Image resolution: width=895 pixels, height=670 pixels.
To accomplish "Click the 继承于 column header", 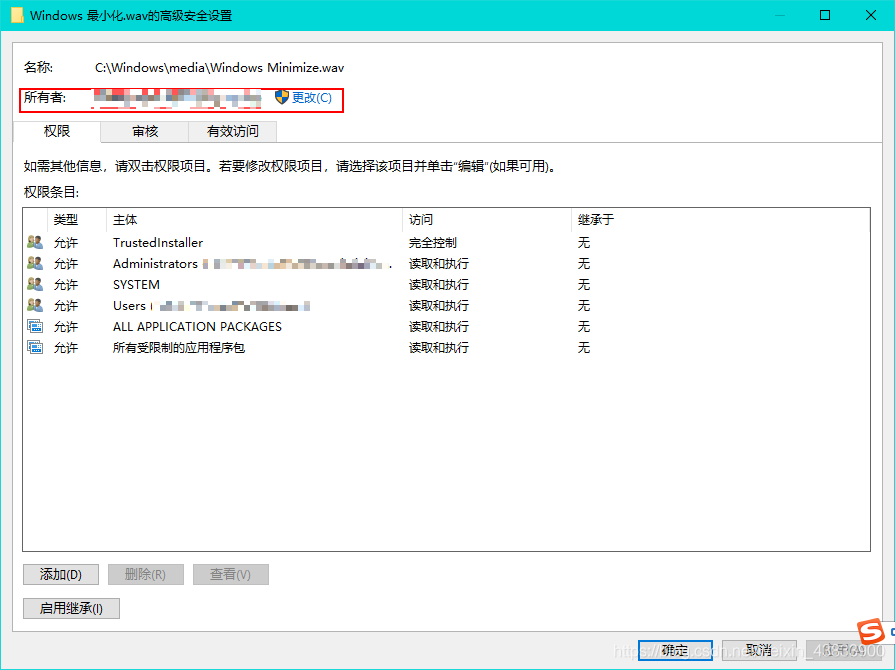I will (x=595, y=220).
